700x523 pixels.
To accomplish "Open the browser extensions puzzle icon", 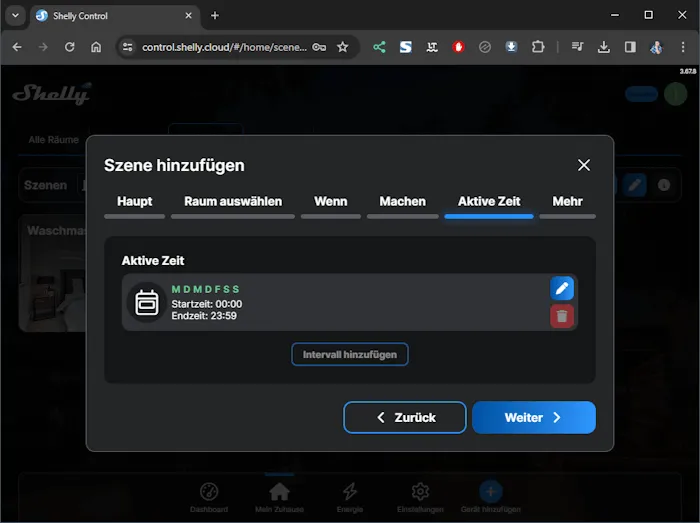I will [x=538, y=47].
